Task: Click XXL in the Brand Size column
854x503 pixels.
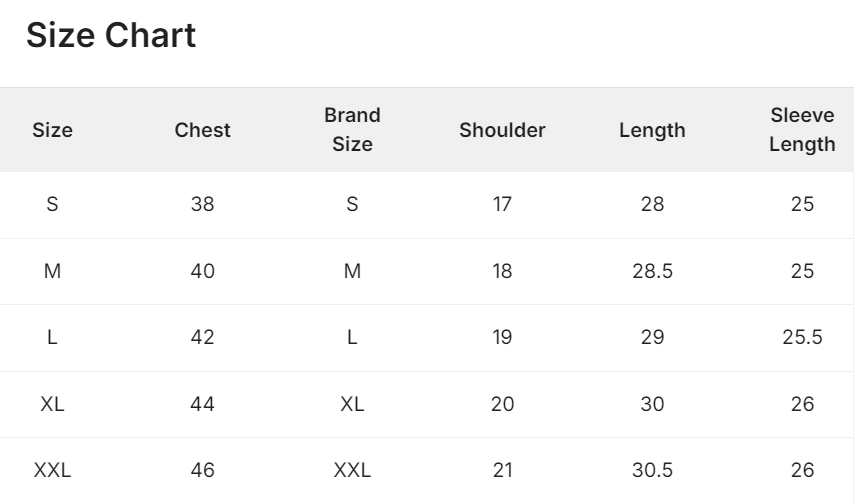Action: 352,470
